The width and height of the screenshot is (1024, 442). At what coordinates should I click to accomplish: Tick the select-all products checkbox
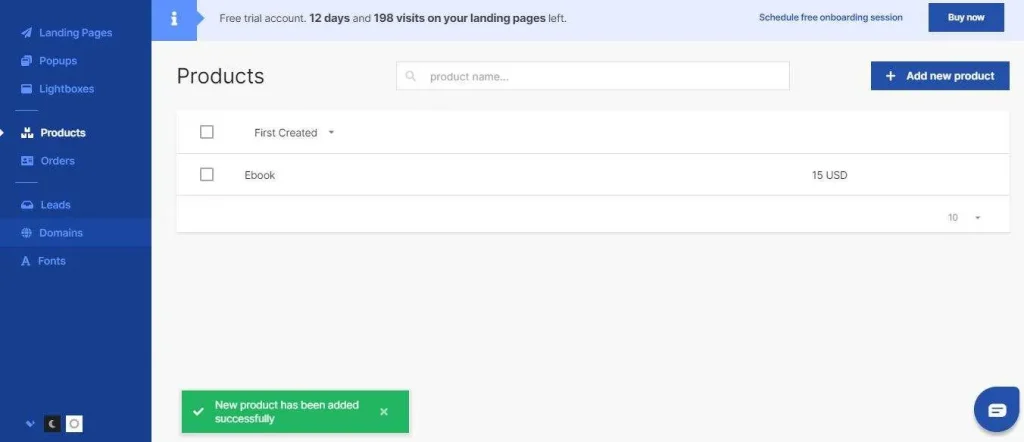coord(207,132)
